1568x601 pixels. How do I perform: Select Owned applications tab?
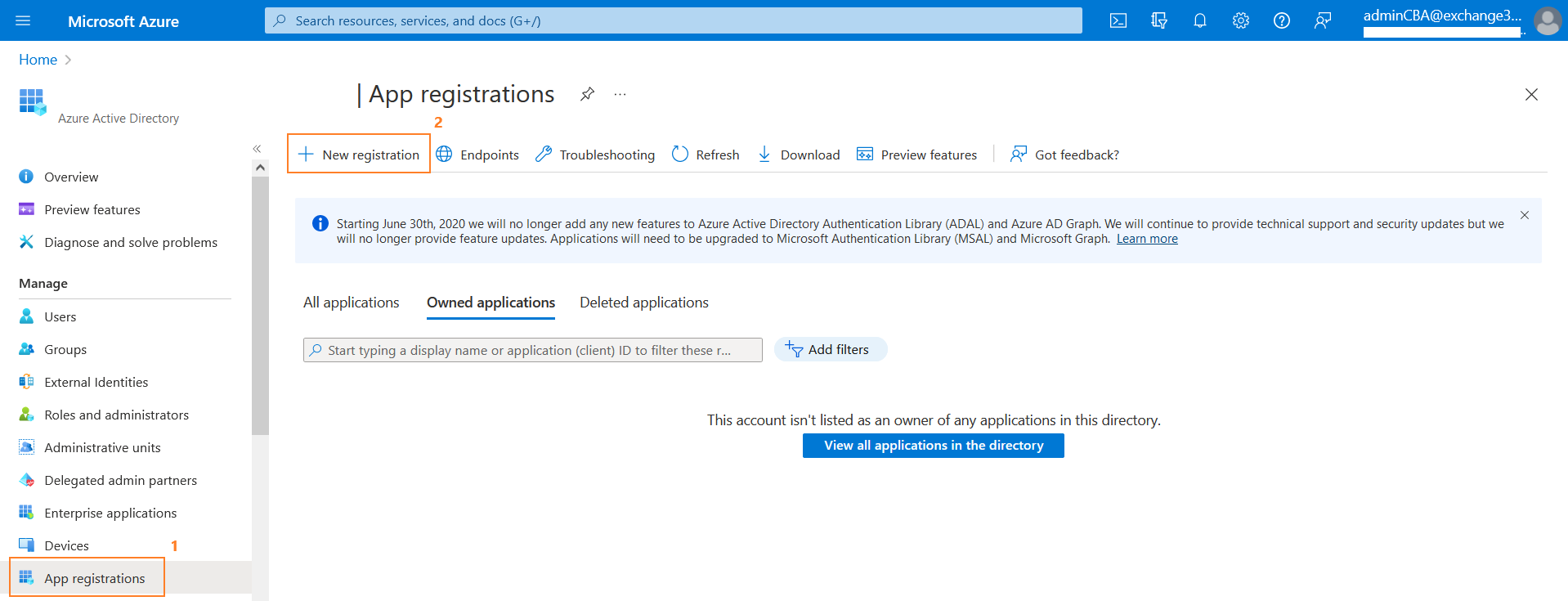click(x=491, y=303)
